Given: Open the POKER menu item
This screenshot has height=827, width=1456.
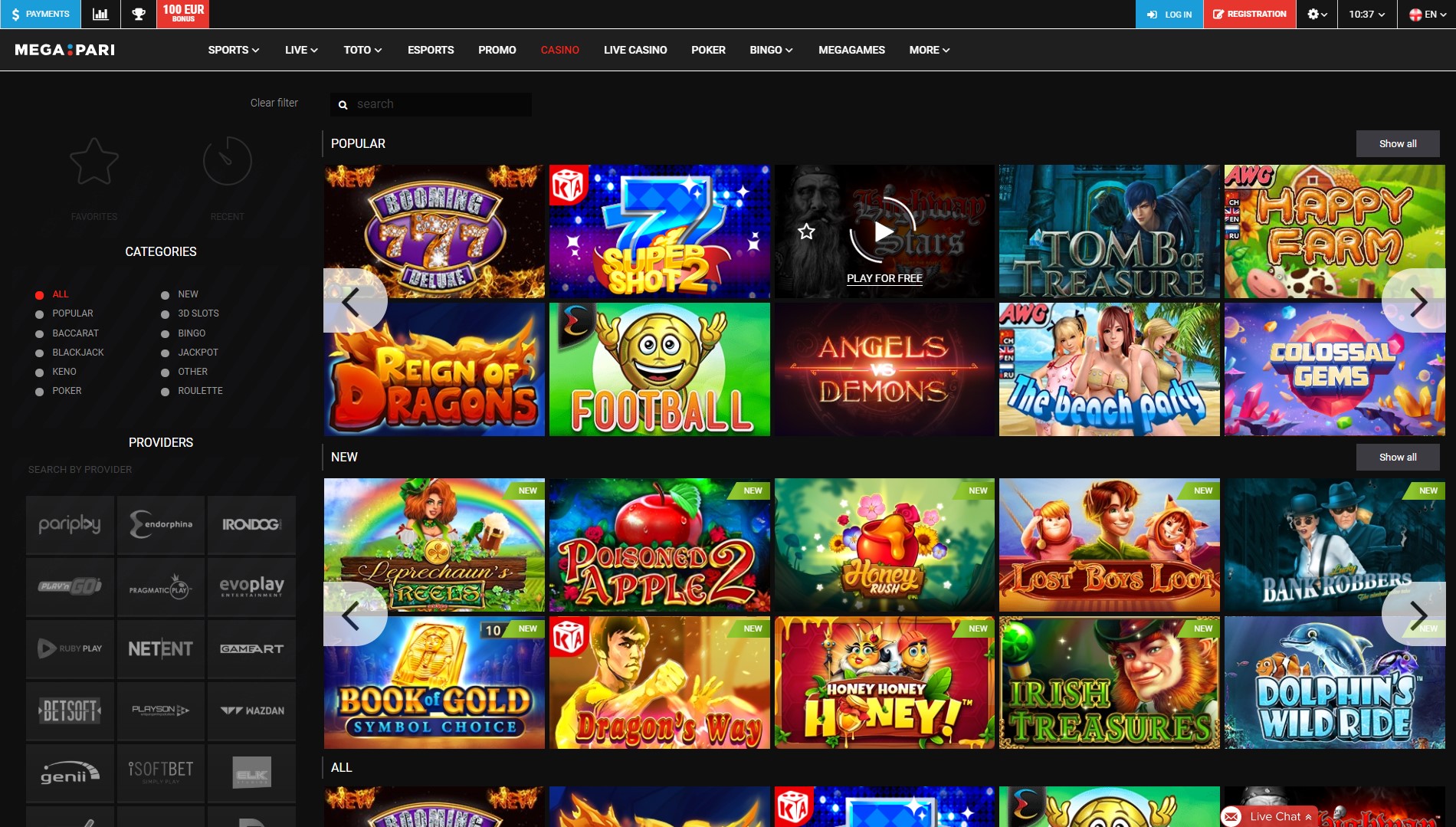Looking at the screenshot, I should click(708, 50).
